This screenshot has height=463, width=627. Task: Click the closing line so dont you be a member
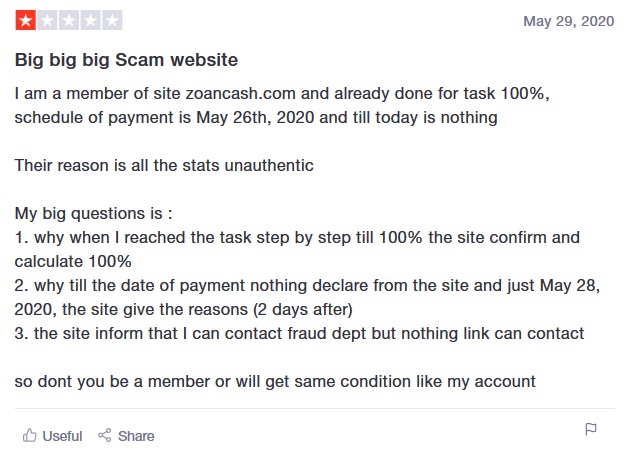point(275,381)
